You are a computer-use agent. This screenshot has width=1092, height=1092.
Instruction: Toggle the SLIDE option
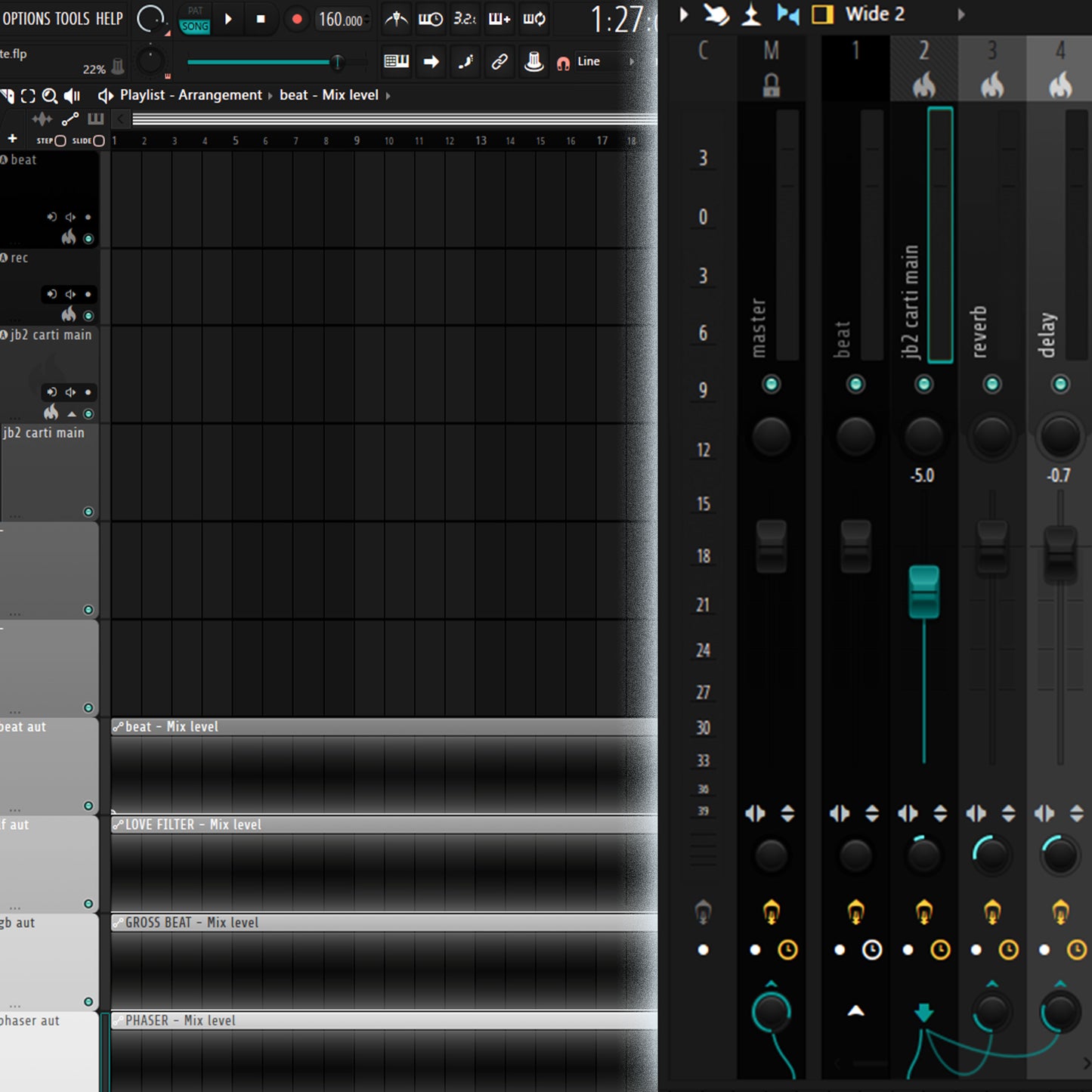[88, 141]
